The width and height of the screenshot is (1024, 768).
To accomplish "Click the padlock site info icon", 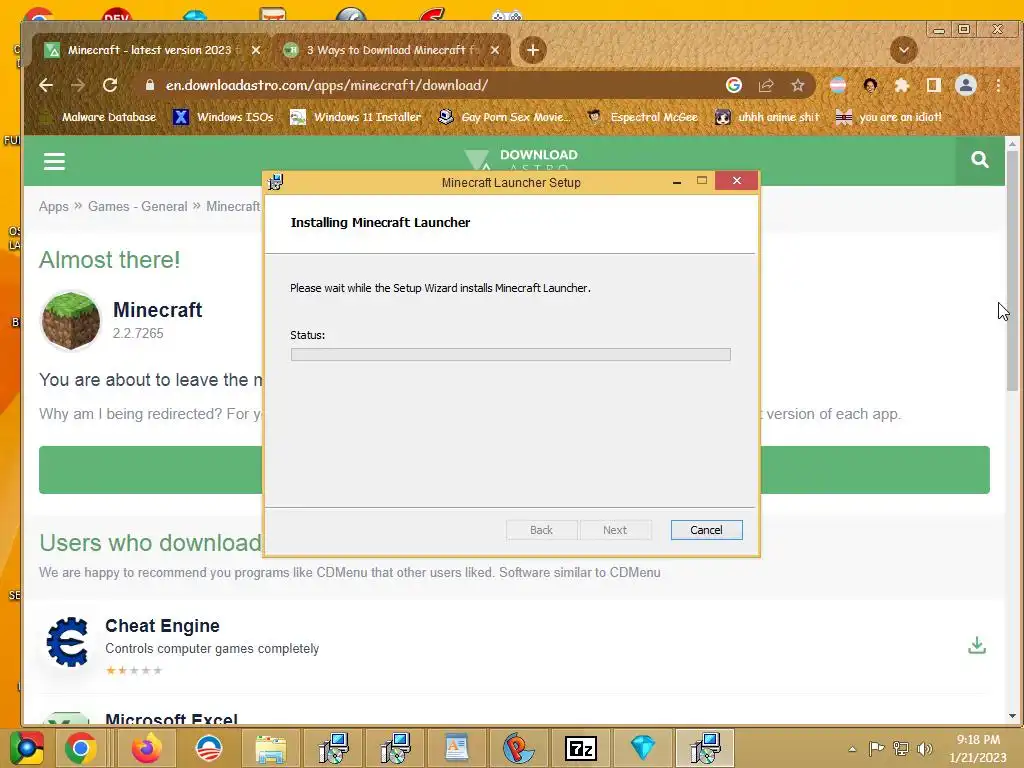I will [x=150, y=85].
